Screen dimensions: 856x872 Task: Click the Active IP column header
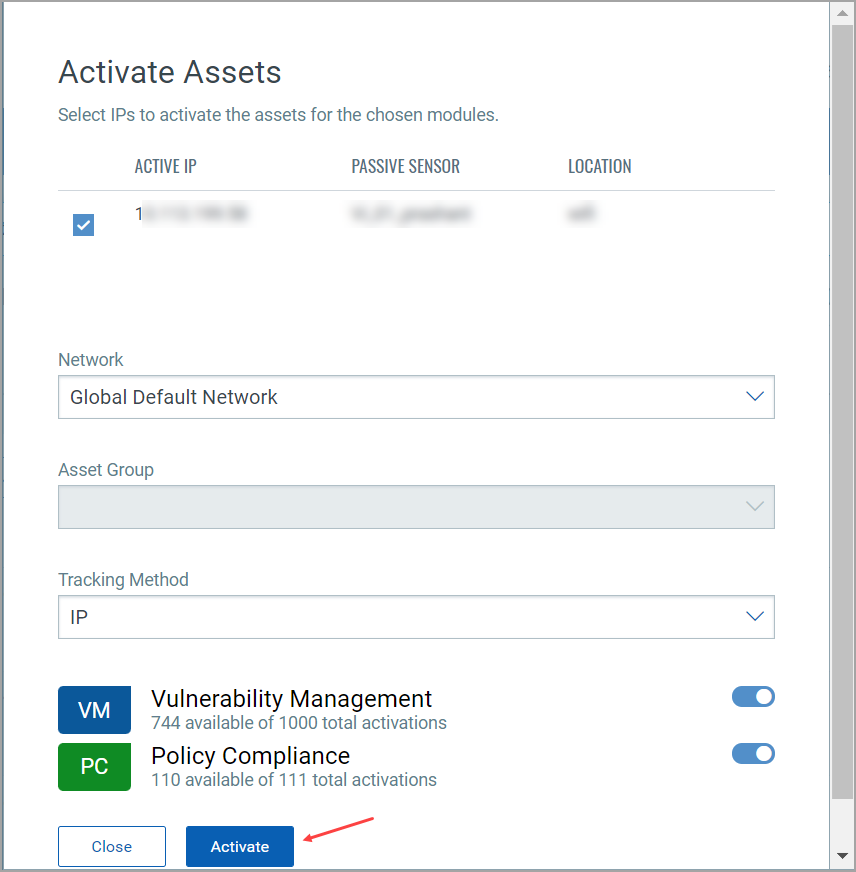coord(166,166)
